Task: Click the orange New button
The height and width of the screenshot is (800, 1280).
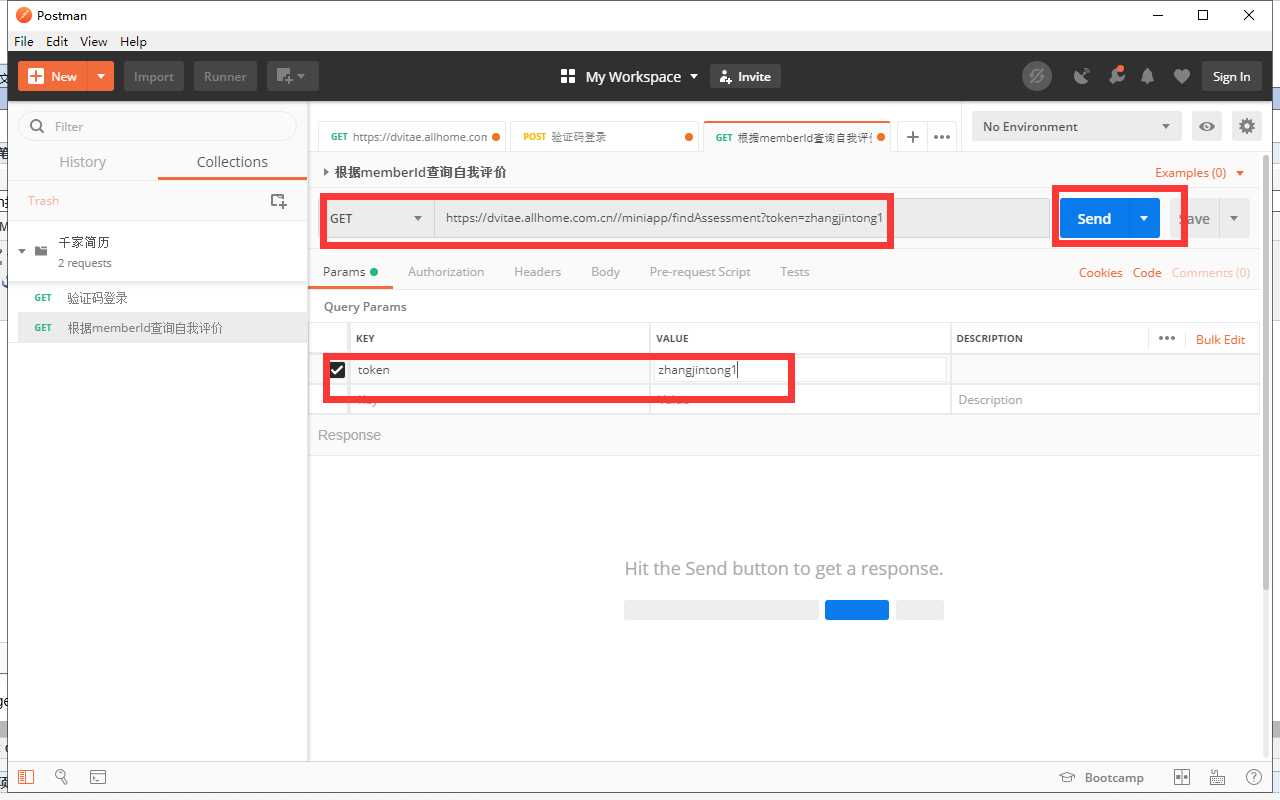Action: coord(54,76)
